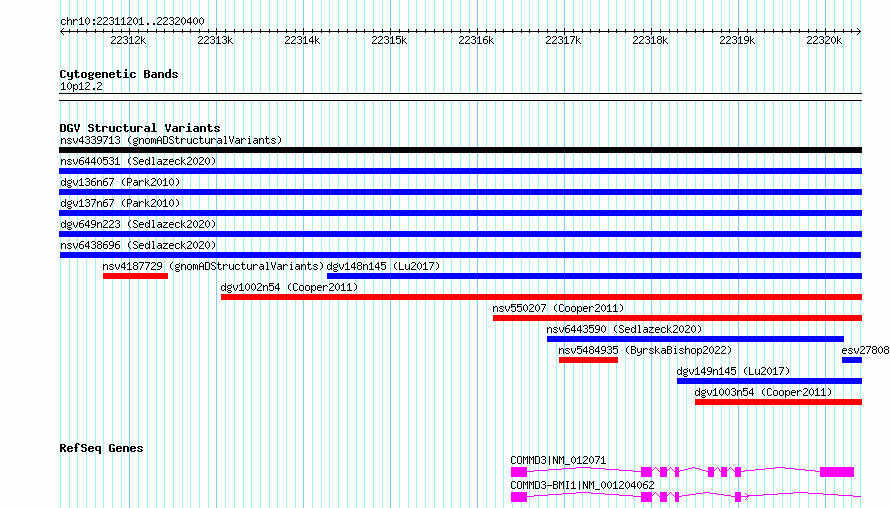The width and height of the screenshot is (890, 508).
Task: Click the red dgv1003n54 variant bar
Action: pyautogui.click(x=778, y=402)
